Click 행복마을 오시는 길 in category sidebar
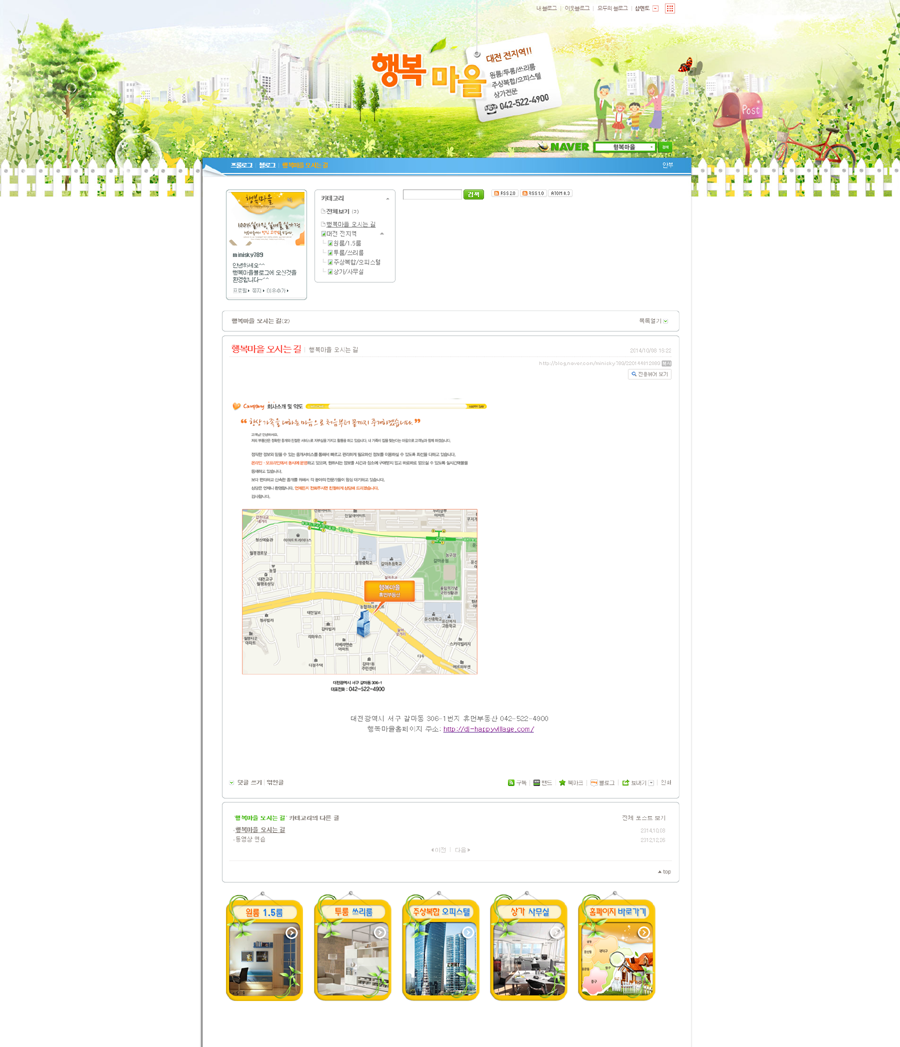Image resolution: width=900 pixels, height=1047 pixels. [351, 224]
